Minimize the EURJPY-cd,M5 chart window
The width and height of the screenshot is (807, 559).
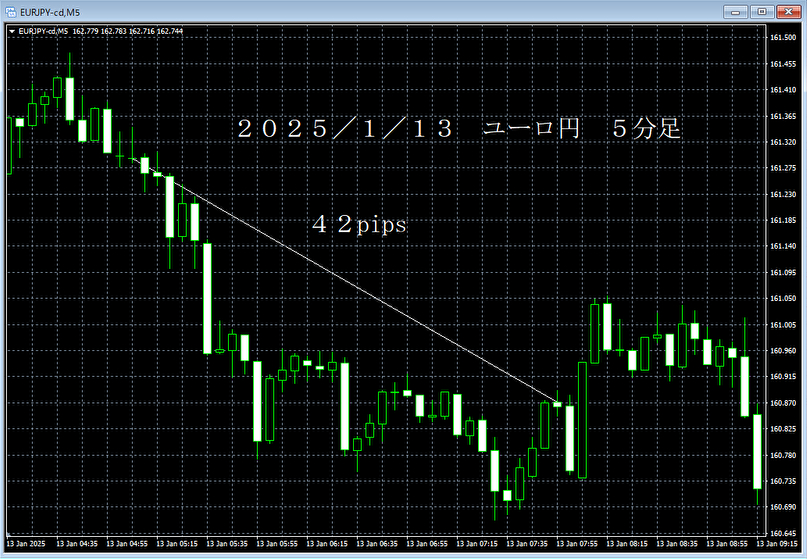pyautogui.click(x=735, y=11)
